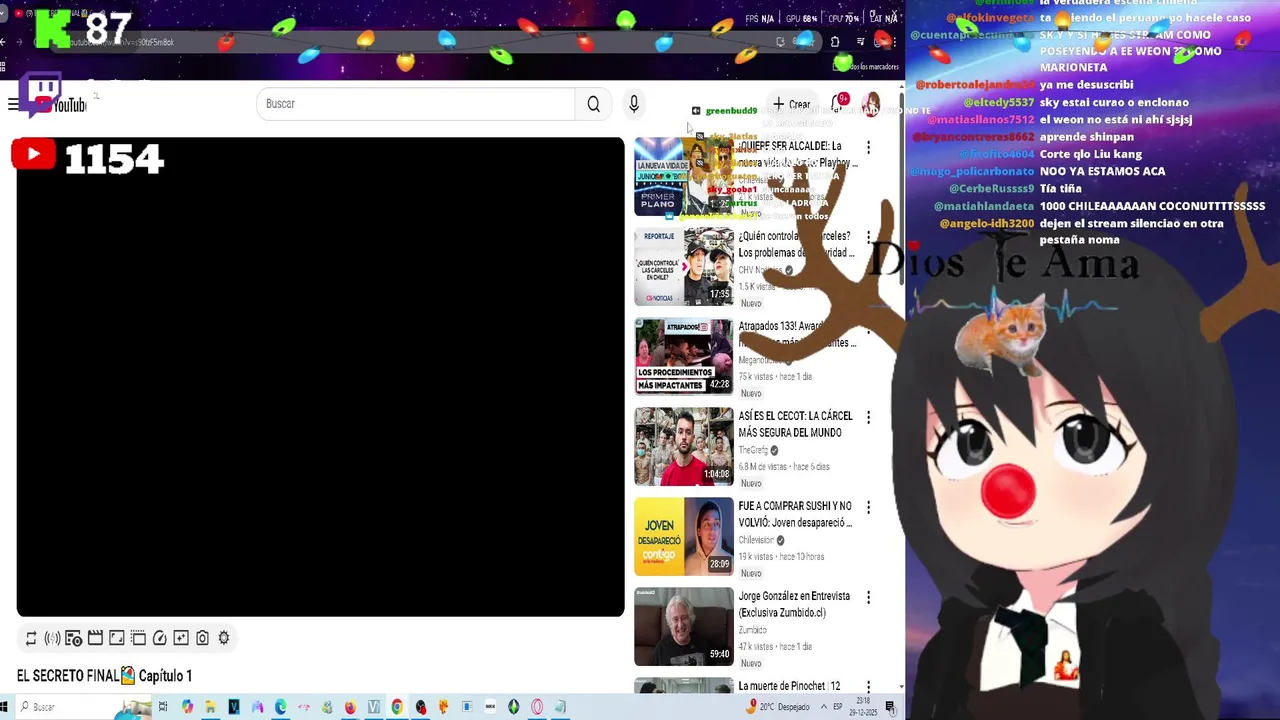Open YouTube notifications bell
This screenshot has width=1280, height=720.
(838, 104)
